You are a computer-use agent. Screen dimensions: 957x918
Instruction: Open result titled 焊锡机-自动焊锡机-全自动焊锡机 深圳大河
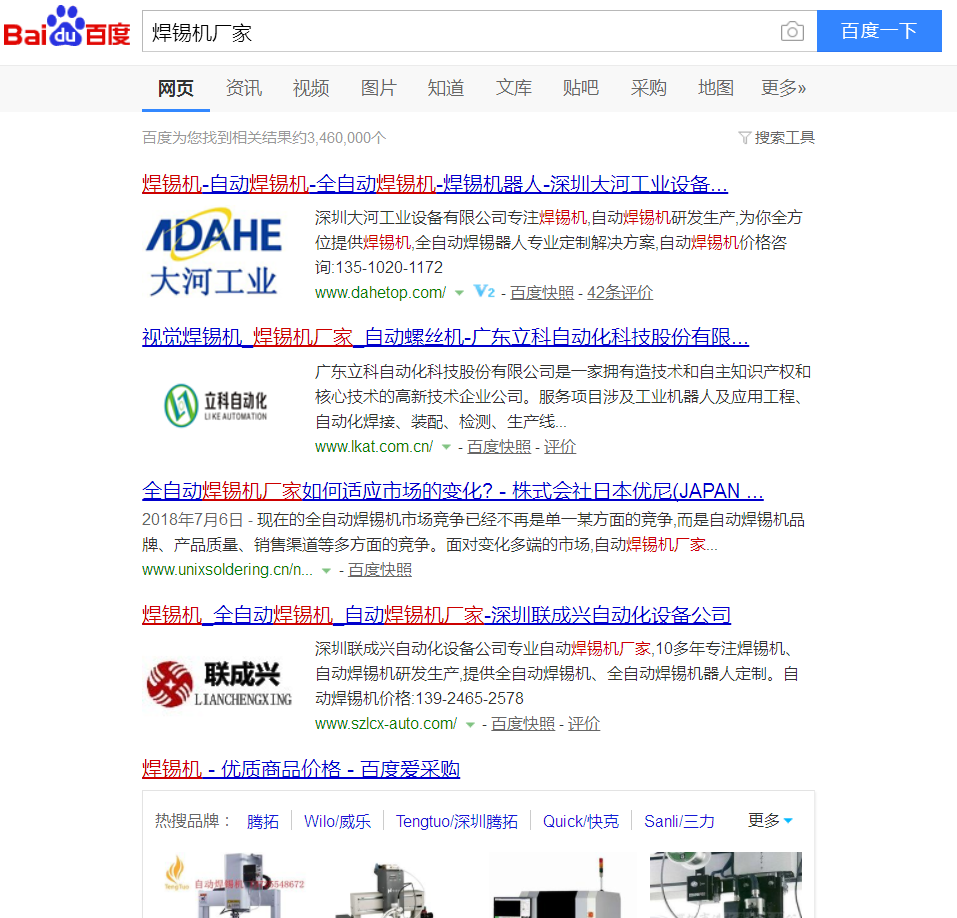point(435,184)
